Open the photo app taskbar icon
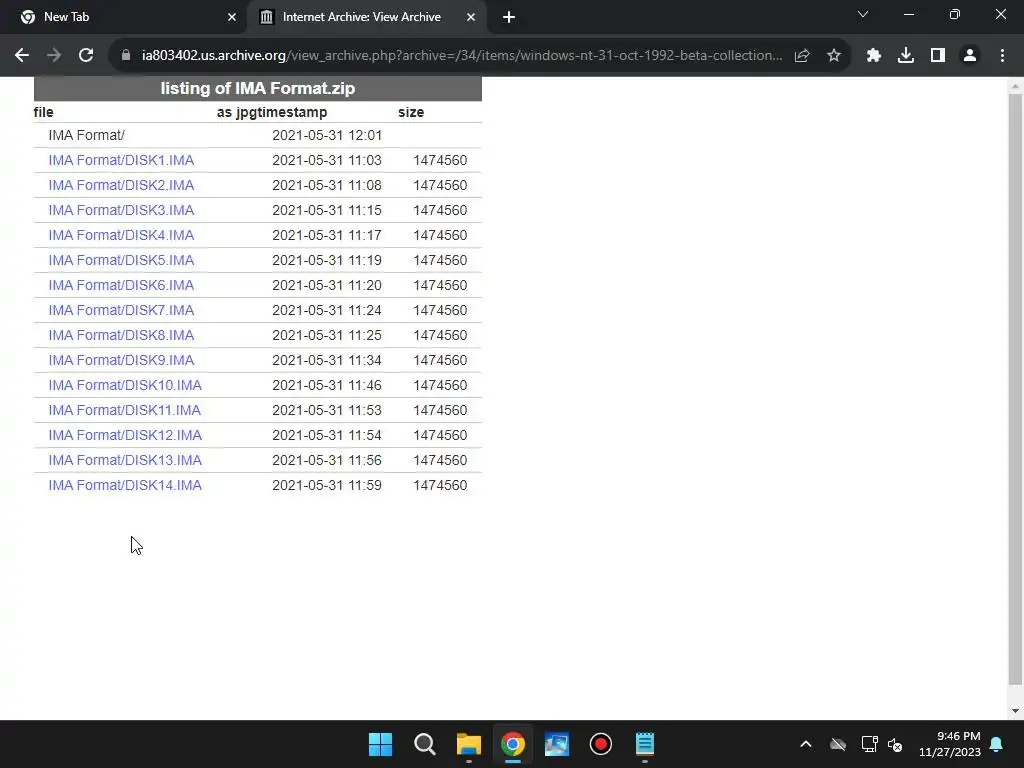The height and width of the screenshot is (768, 1024). point(556,744)
